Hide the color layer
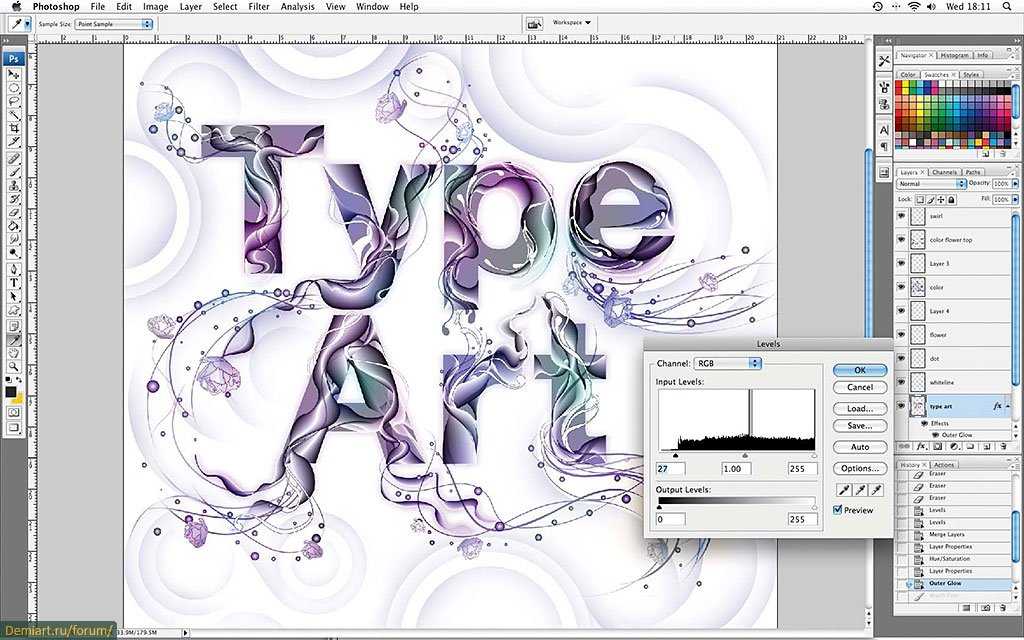 coord(902,287)
